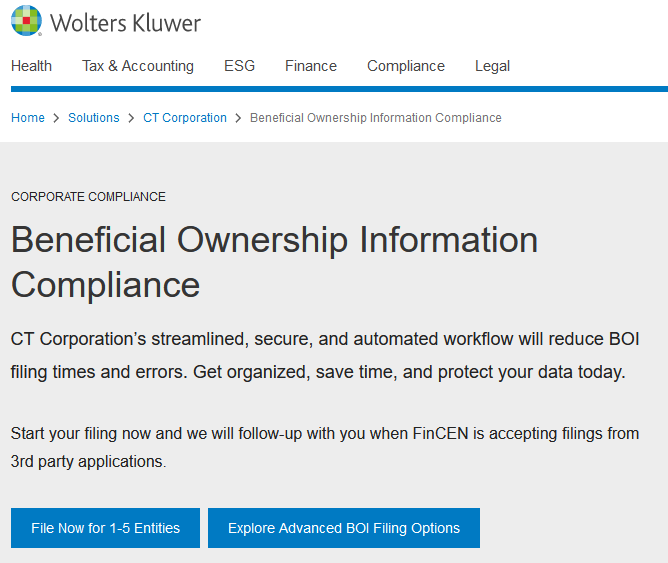Screen dimensions: 668x563
Task: Follow the Solutions breadcrumb link
Action: pos(94,118)
